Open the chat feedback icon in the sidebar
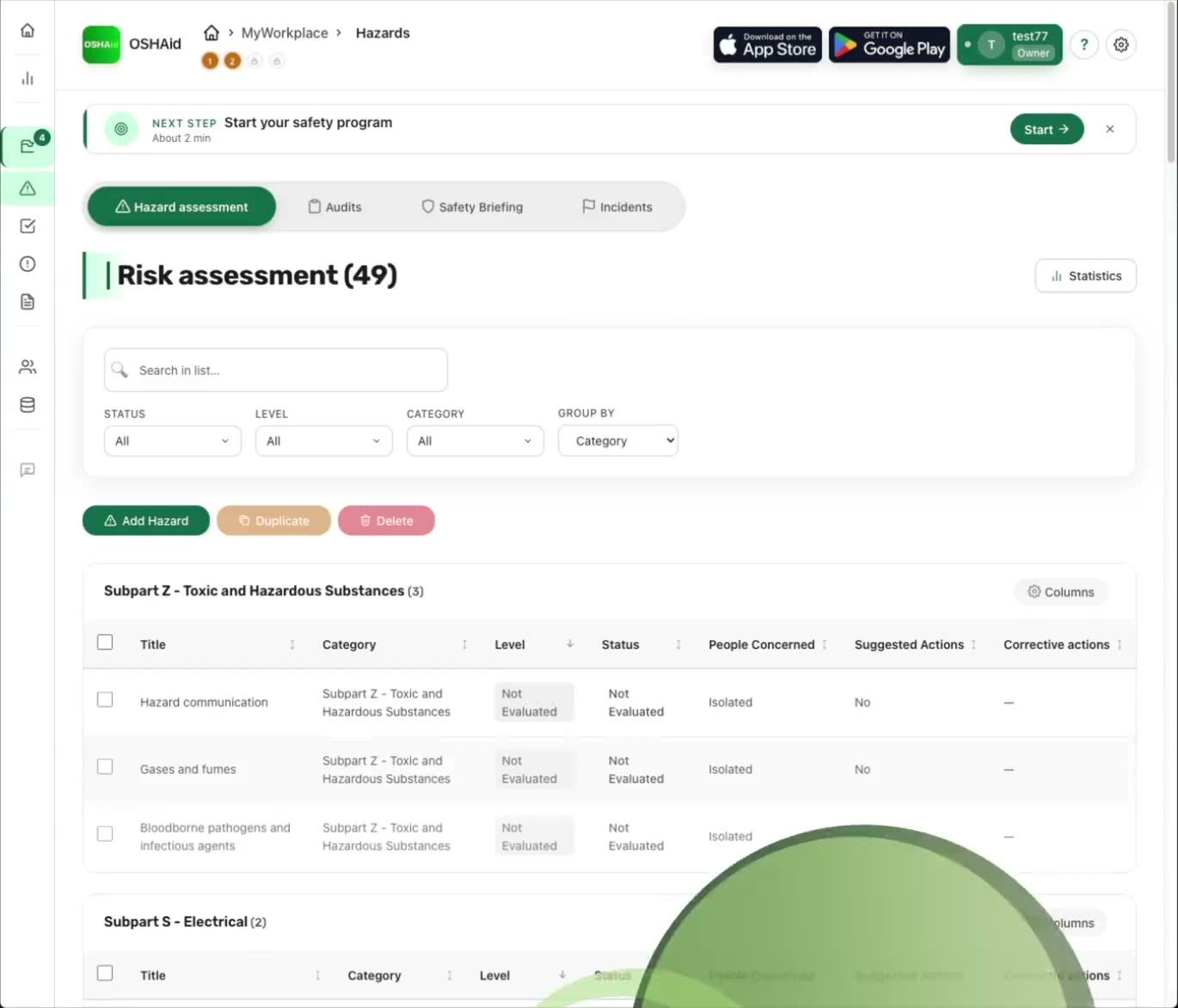 (28, 470)
